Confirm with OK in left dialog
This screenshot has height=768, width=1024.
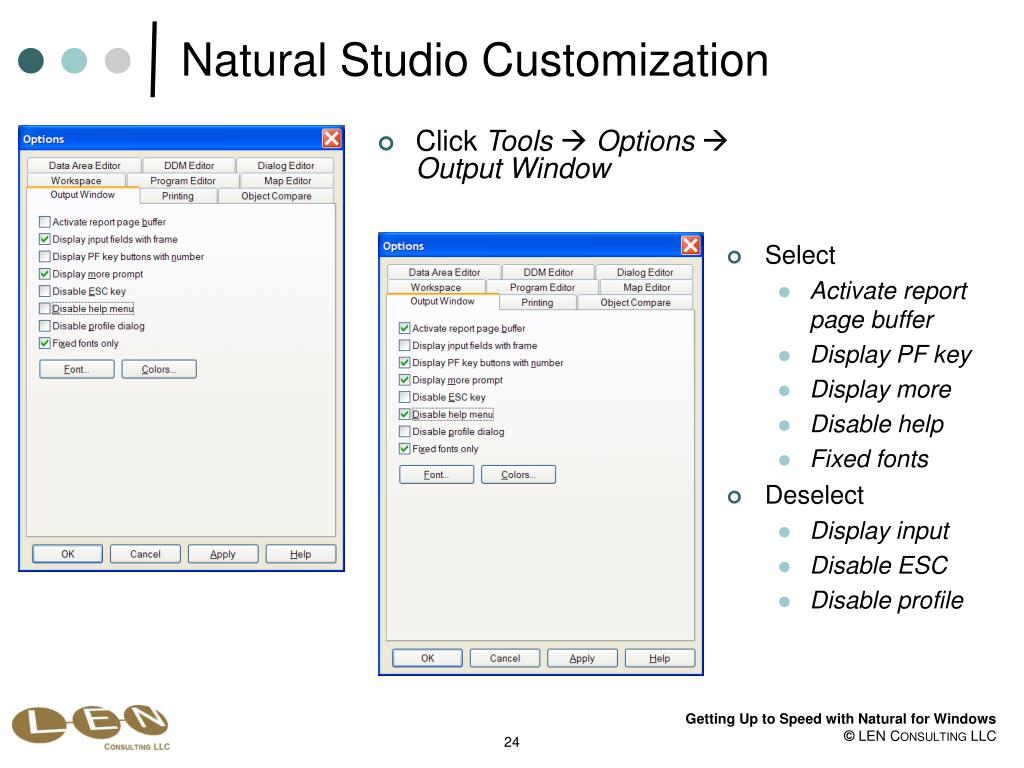pos(67,554)
